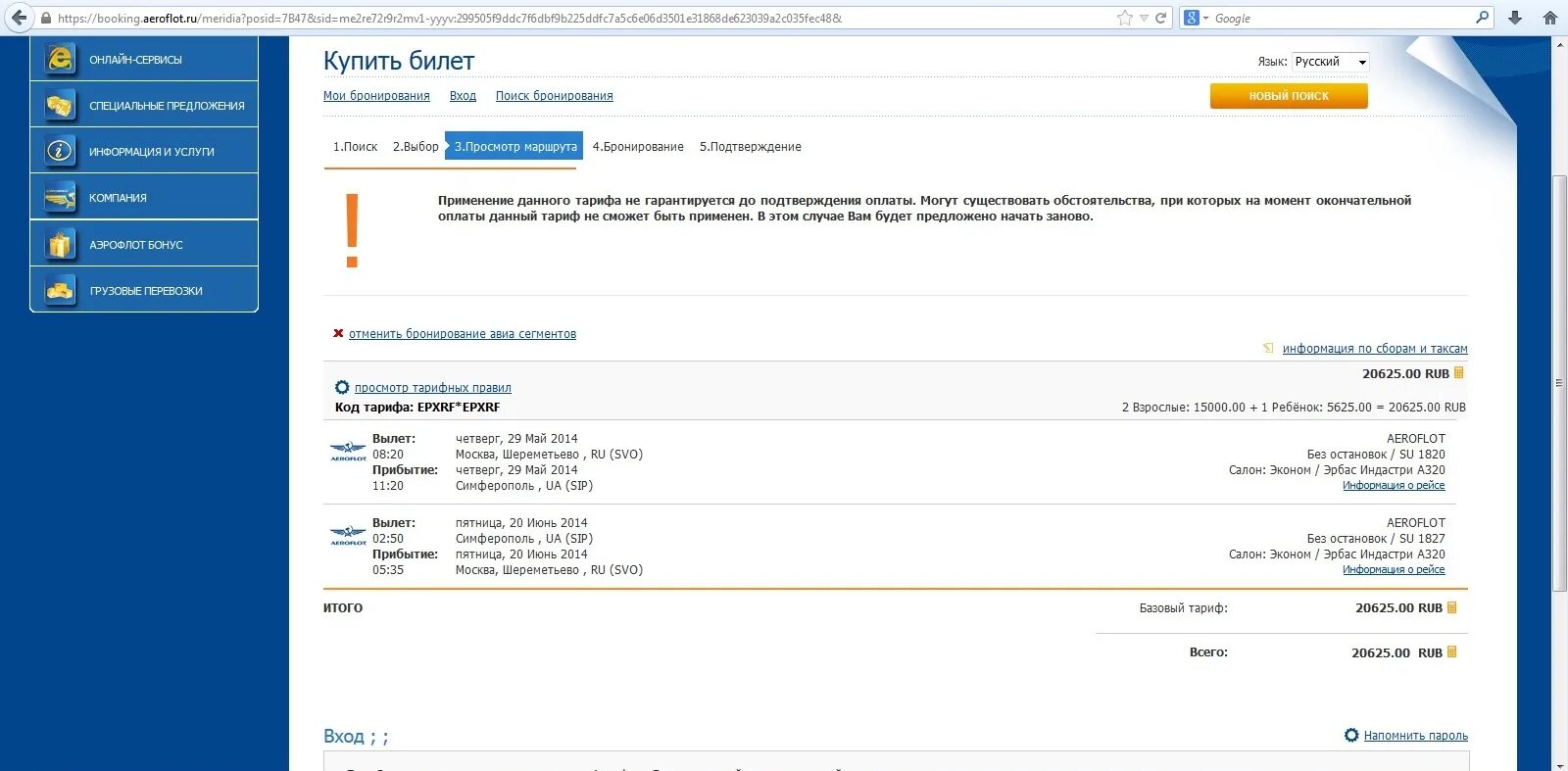Click the Новый поиск orange button
The image size is (1568, 771).
click(x=1289, y=96)
